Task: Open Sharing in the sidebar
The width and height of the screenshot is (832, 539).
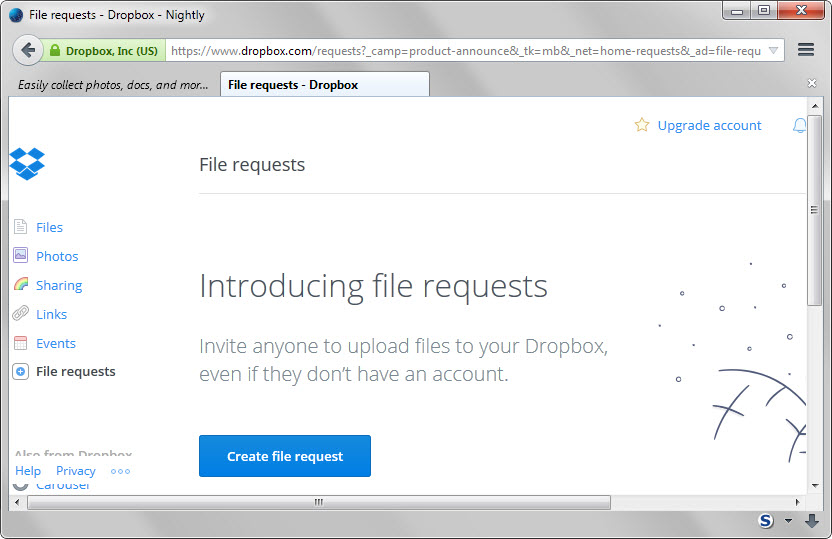Action: click(59, 285)
